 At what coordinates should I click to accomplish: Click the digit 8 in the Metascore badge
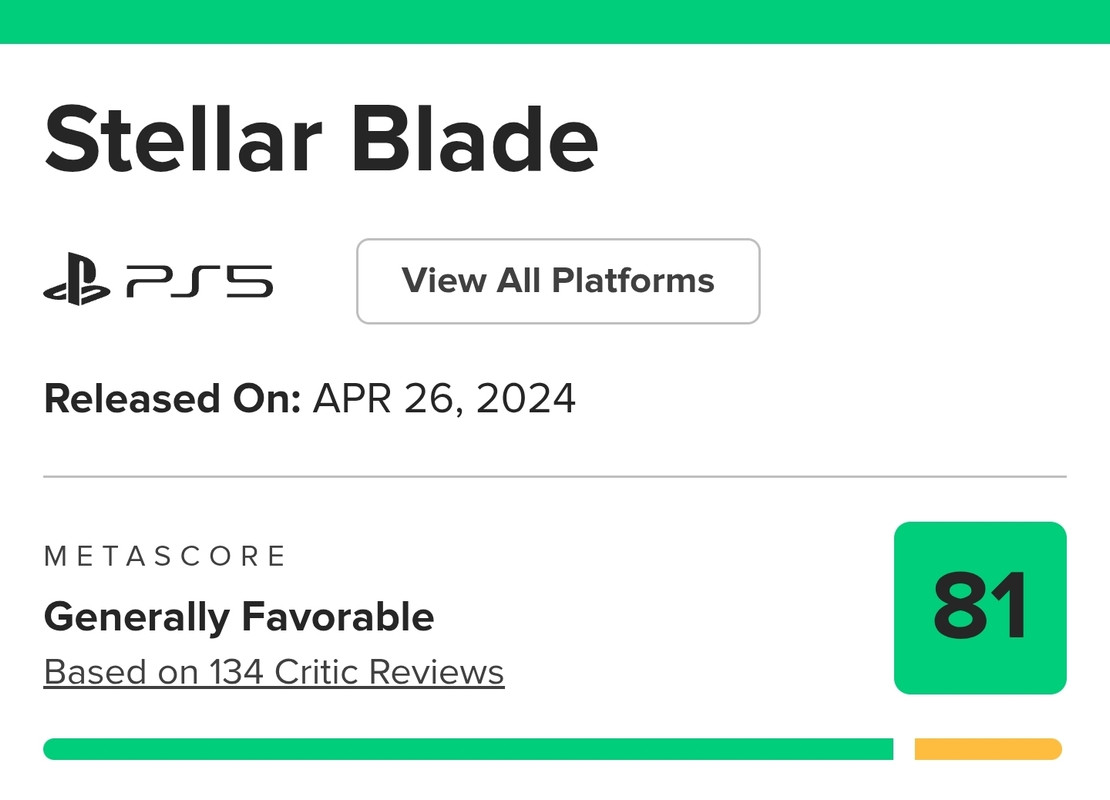click(957, 607)
